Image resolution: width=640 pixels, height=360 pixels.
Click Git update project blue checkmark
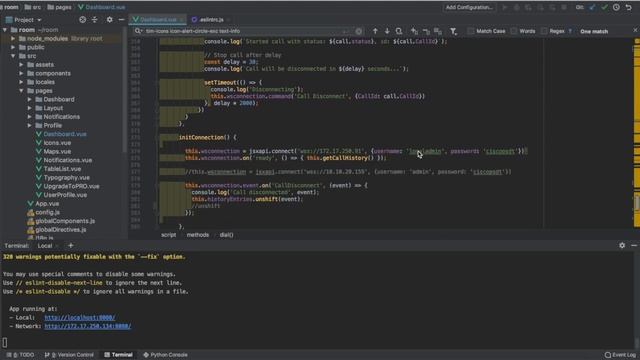click(592, 7)
